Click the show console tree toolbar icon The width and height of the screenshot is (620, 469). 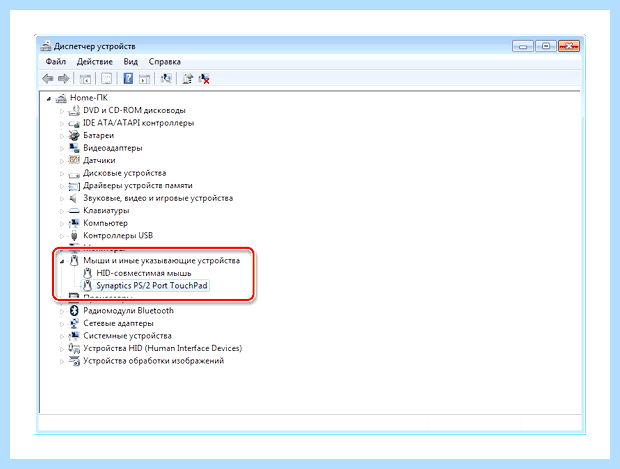click(x=85, y=79)
